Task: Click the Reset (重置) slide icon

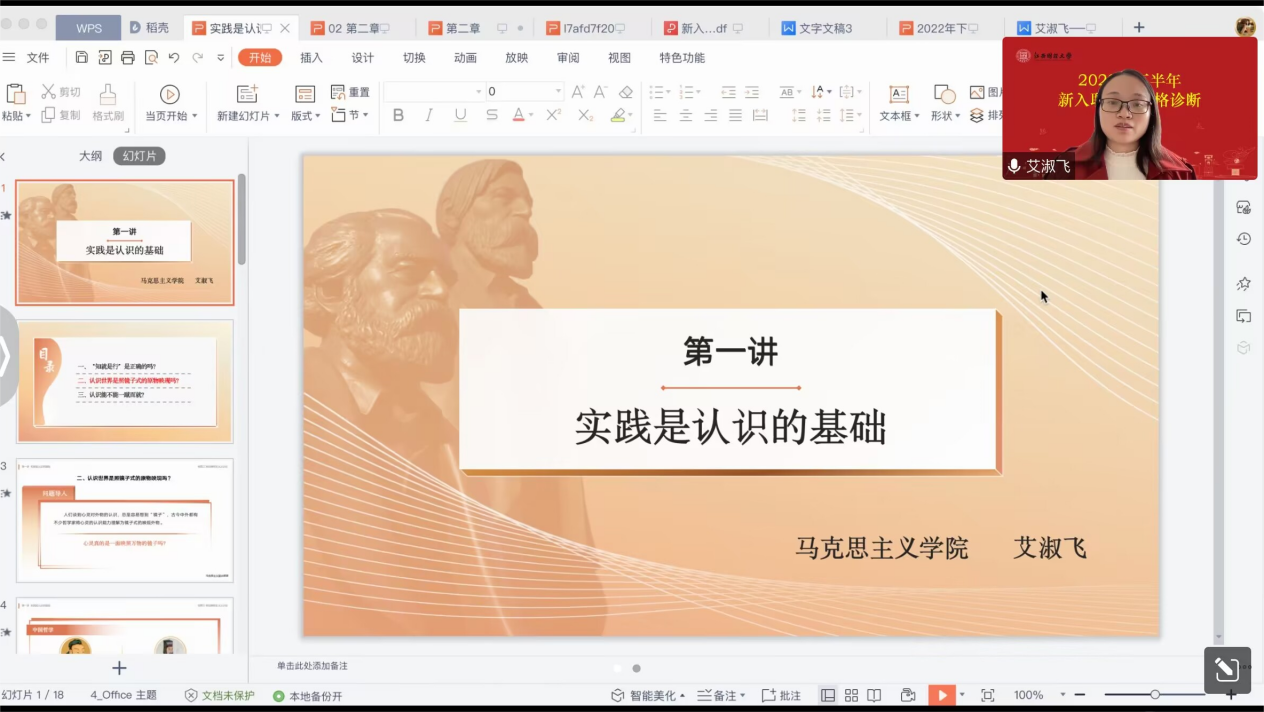Action: (338, 92)
